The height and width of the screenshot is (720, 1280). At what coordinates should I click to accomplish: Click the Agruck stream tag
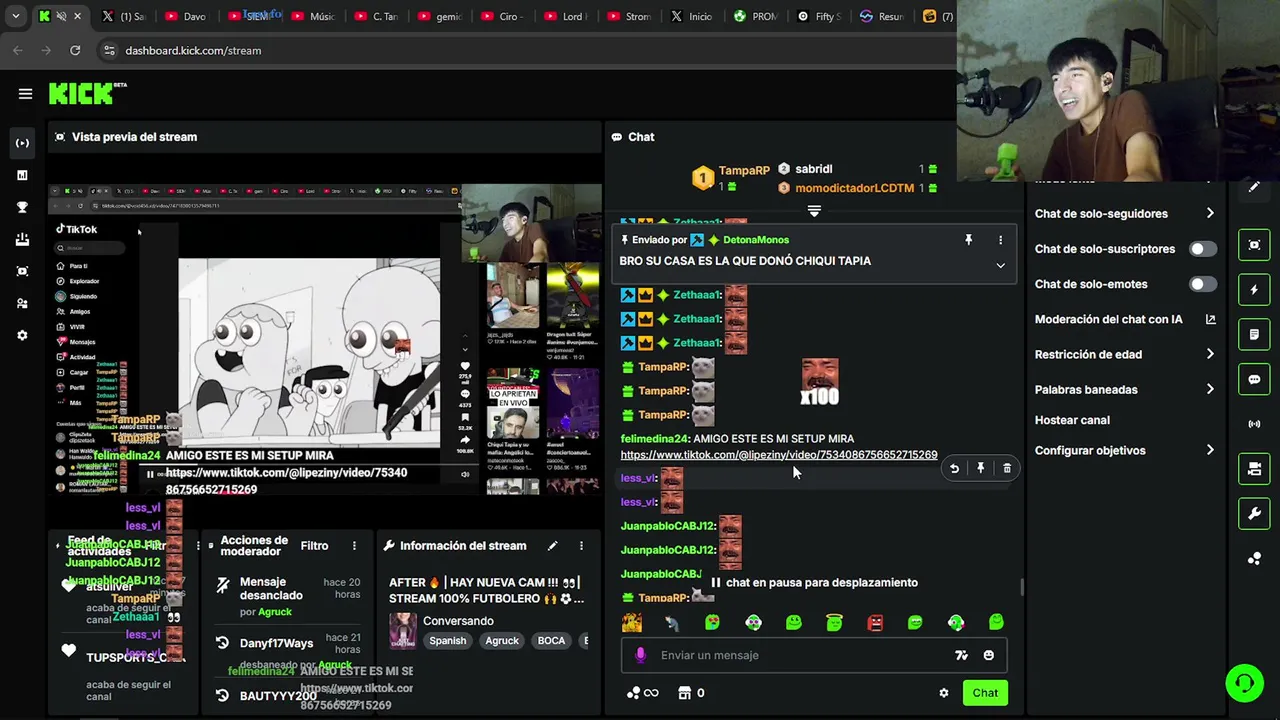pos(502,641)
